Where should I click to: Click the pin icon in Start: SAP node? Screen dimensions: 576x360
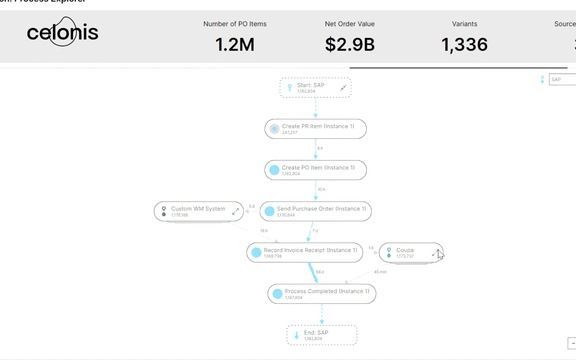click(x=289, y=87)
